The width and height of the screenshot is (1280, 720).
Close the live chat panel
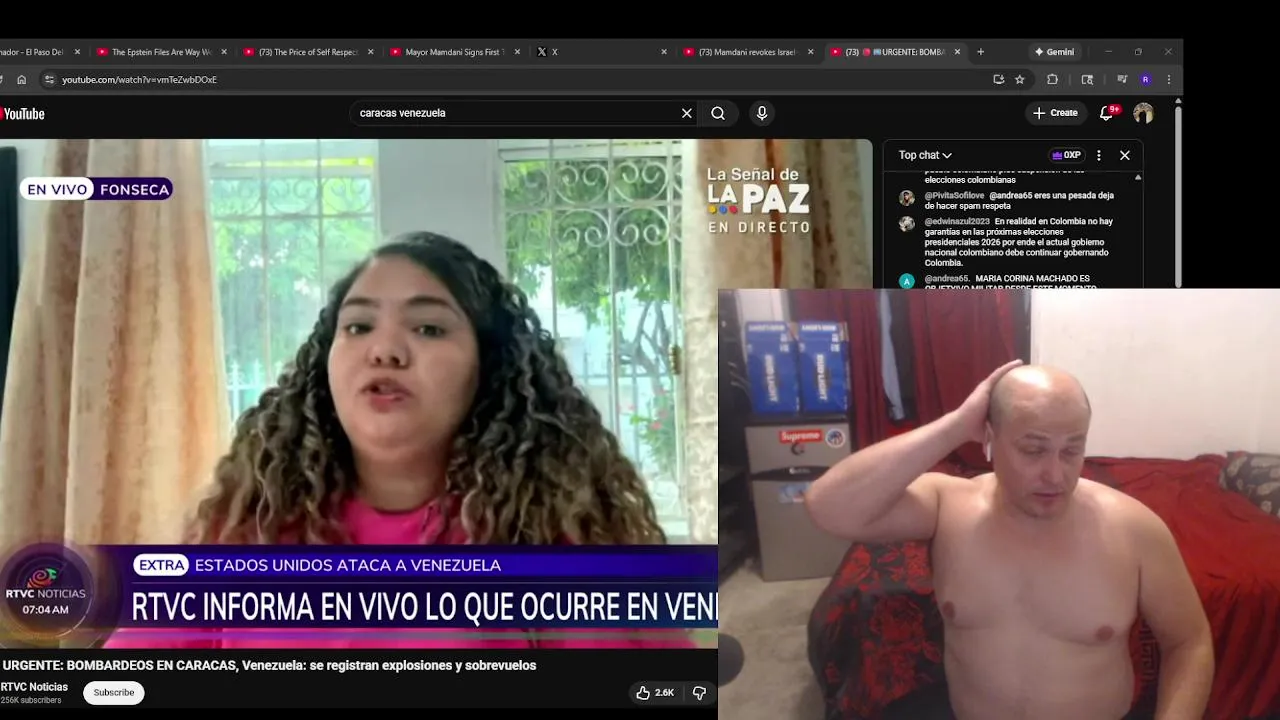pos(1125,155)
